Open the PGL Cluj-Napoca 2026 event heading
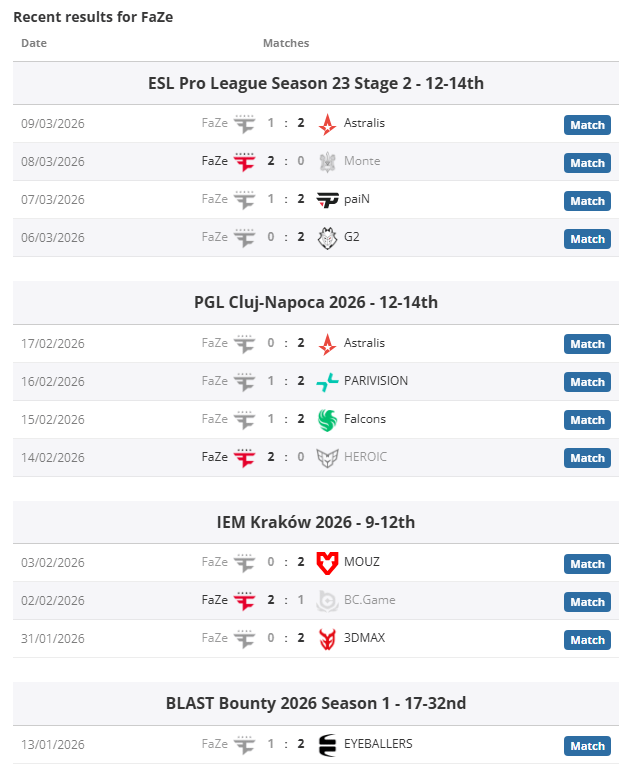Image resolution: width=635 pixels, height=784 pixels. [x=316, y=302]
